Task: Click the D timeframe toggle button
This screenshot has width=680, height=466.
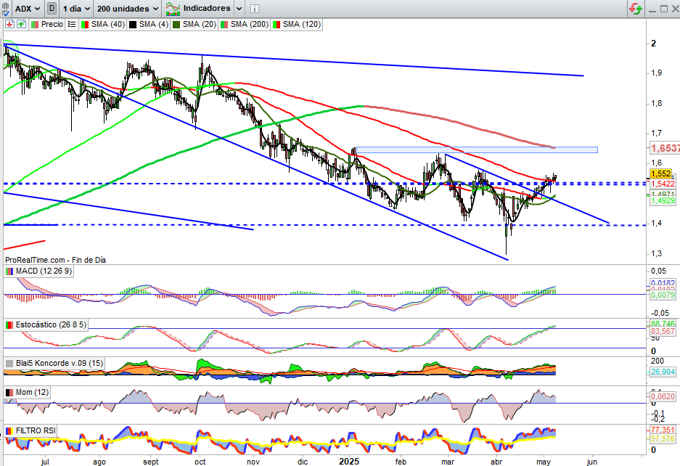Action: click(x=52, y=8)
